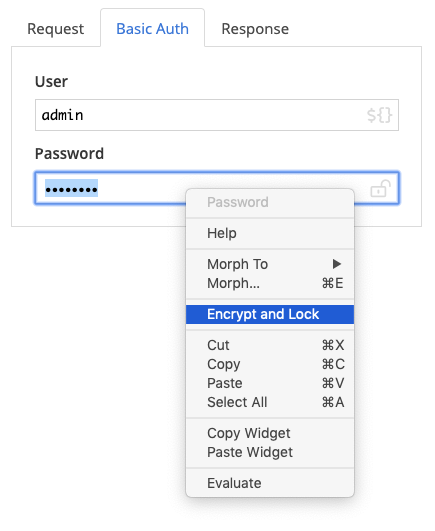Switch to the Request tab
The width and height of the screenshot is (435, 531).
(x=56, y=29)
